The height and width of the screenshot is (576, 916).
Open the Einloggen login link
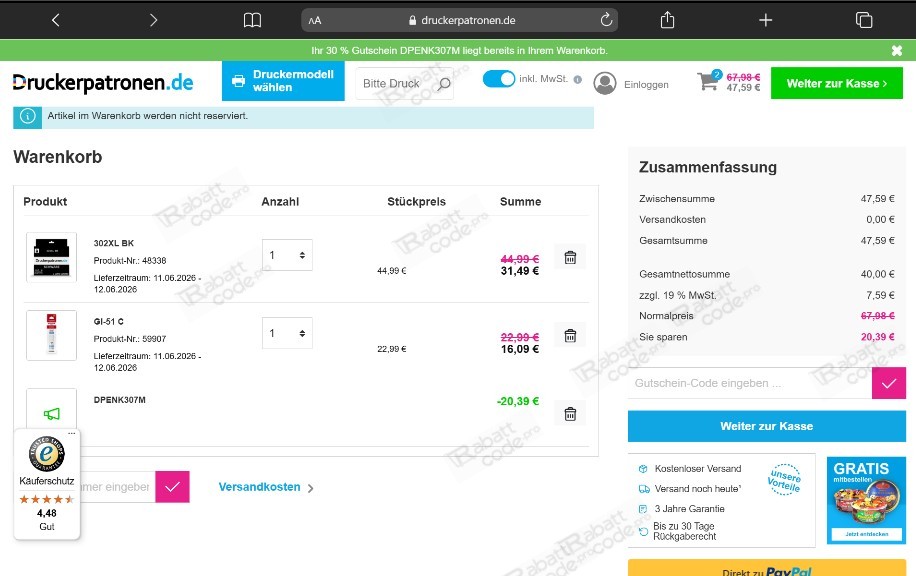click(x=646, y=85)
